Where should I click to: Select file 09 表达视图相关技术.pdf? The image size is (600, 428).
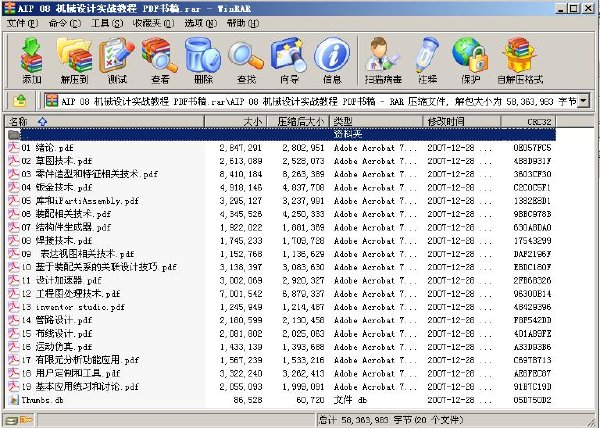(x=78, y=254)
